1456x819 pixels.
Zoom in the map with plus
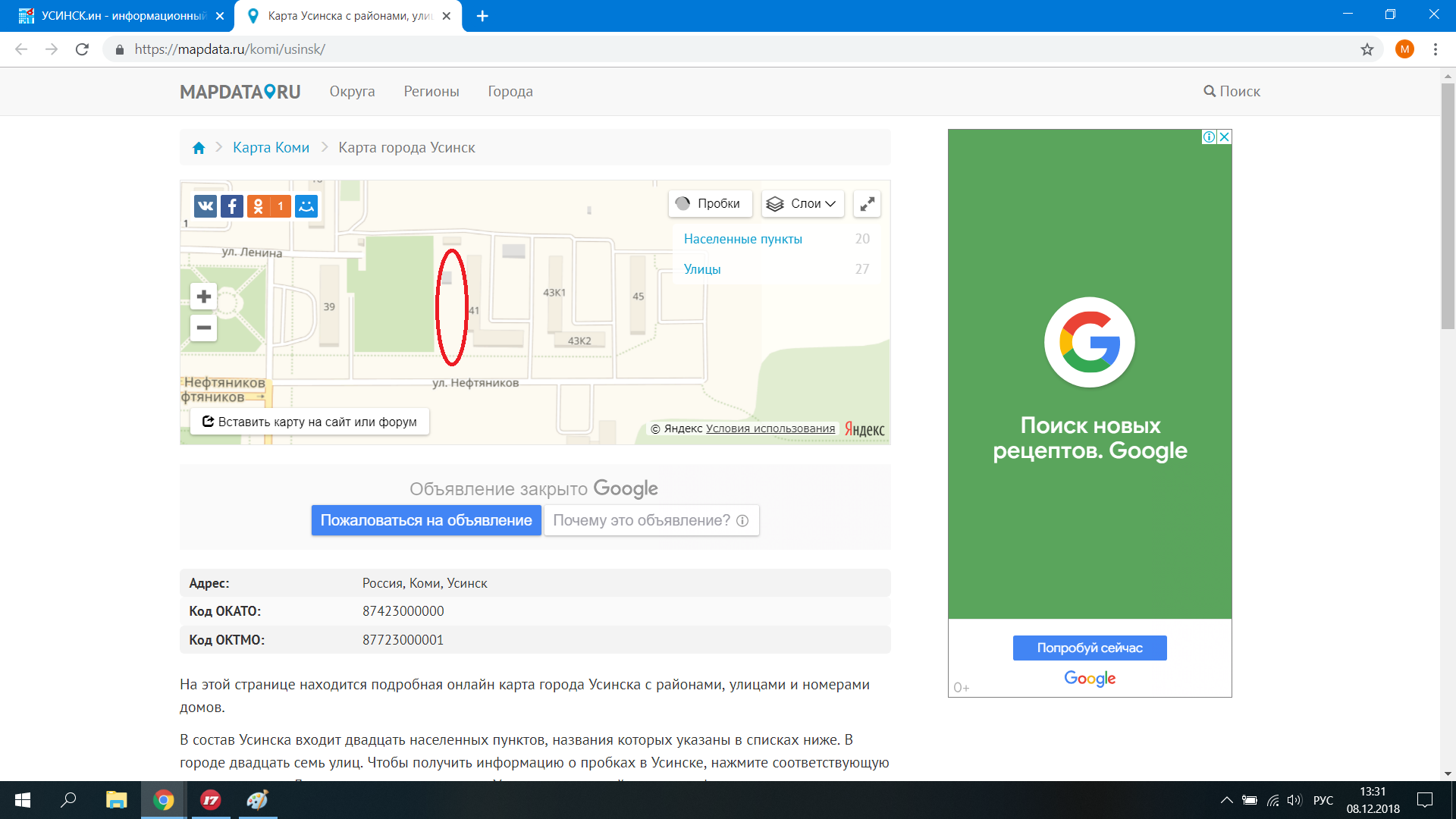coord(203,297)
